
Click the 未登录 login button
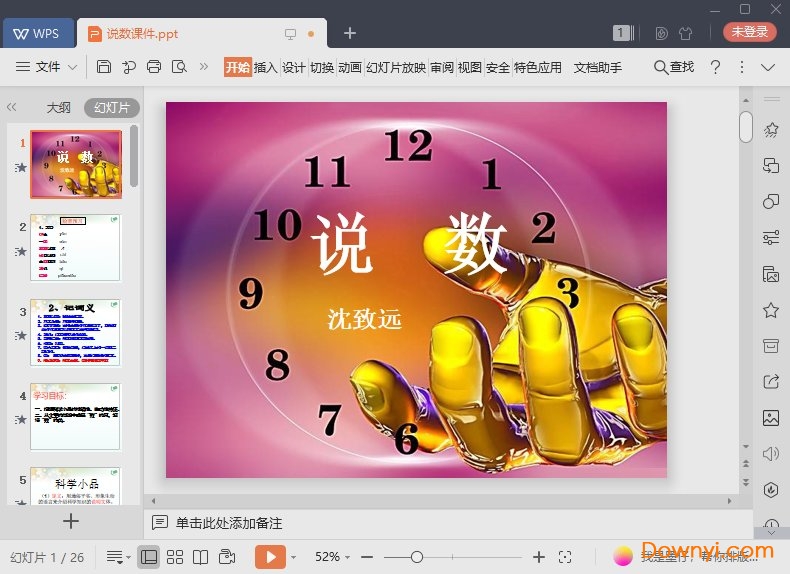(750, 32)
